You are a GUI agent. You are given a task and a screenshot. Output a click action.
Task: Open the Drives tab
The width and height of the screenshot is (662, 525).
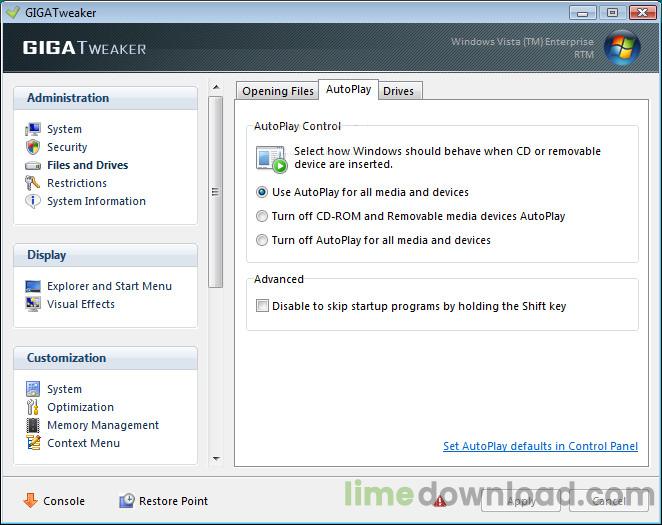click(399, 91)
